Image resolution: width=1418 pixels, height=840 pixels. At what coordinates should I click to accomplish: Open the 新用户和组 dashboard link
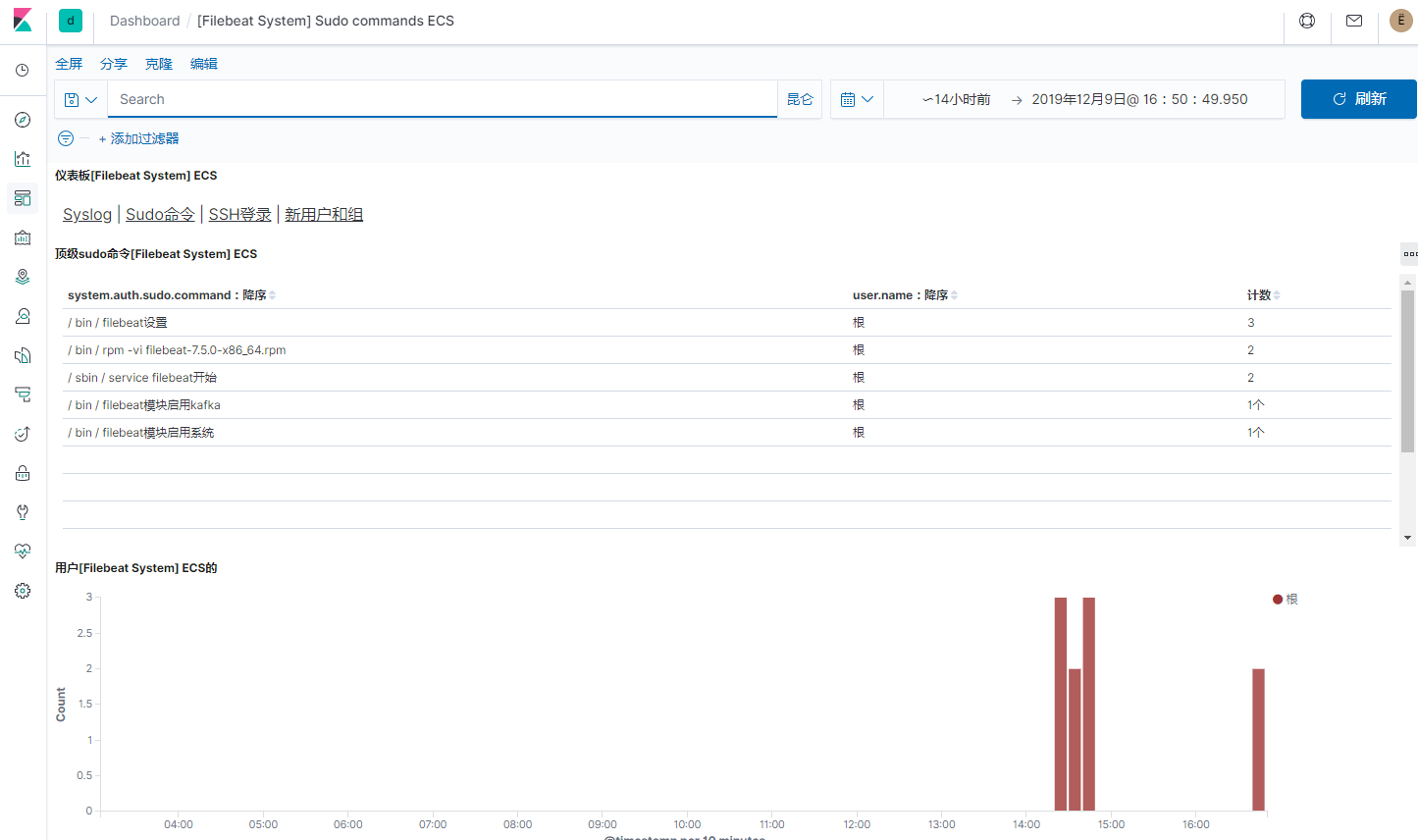pos(324,214)
